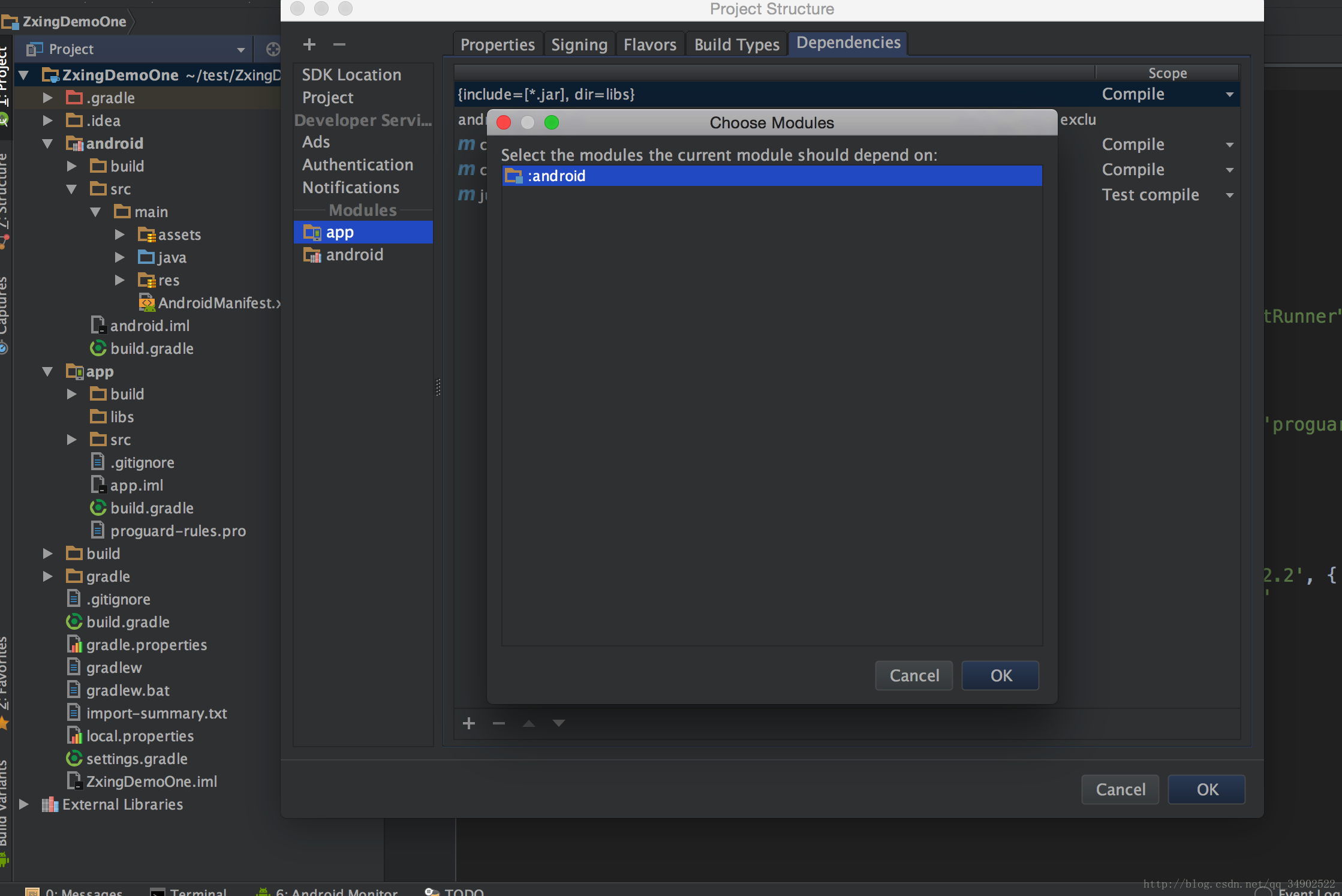Click OK to confirm module selection
Image resolution: width=1342 pixels, height=896 pixels.
click(1000, 675)
